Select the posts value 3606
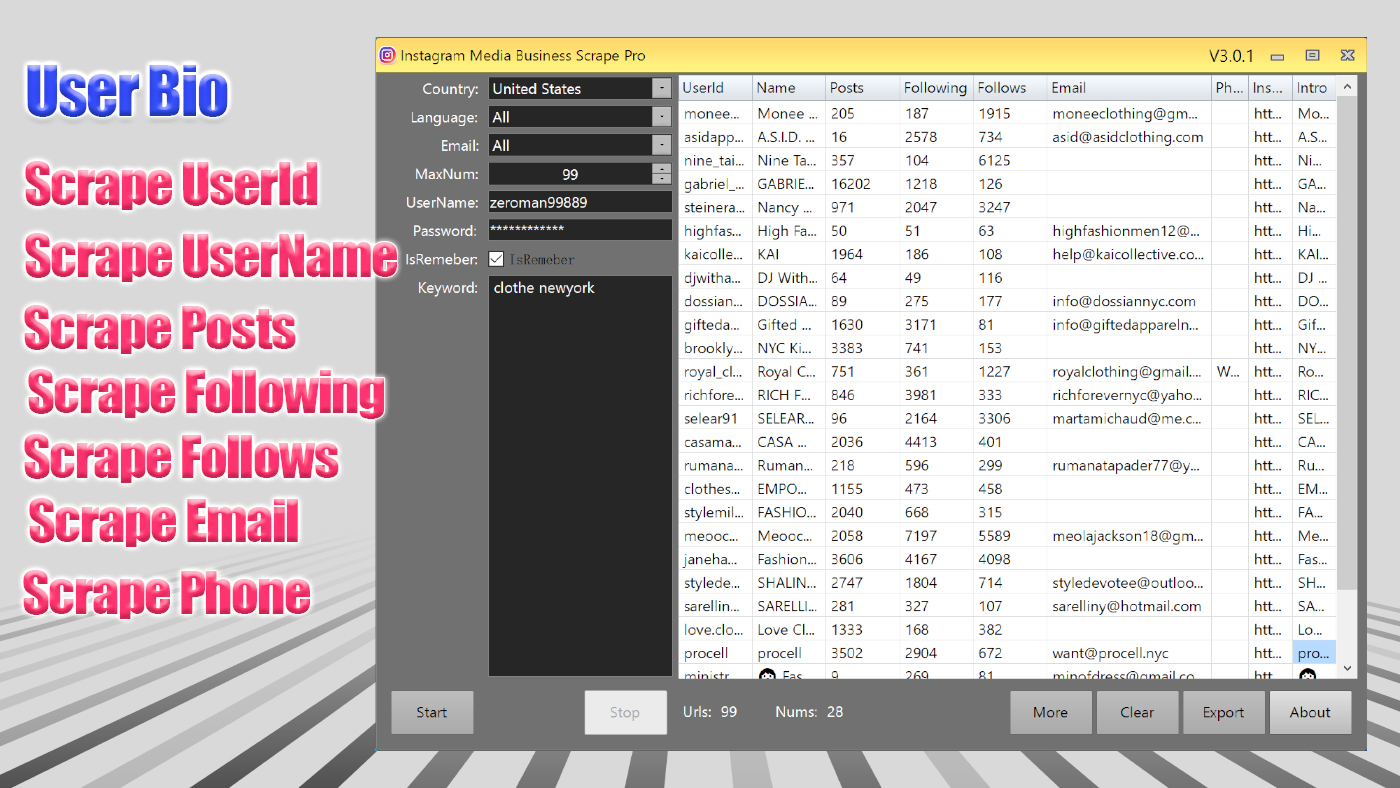Screen dimensions: 1400x788 pos(863,559)
